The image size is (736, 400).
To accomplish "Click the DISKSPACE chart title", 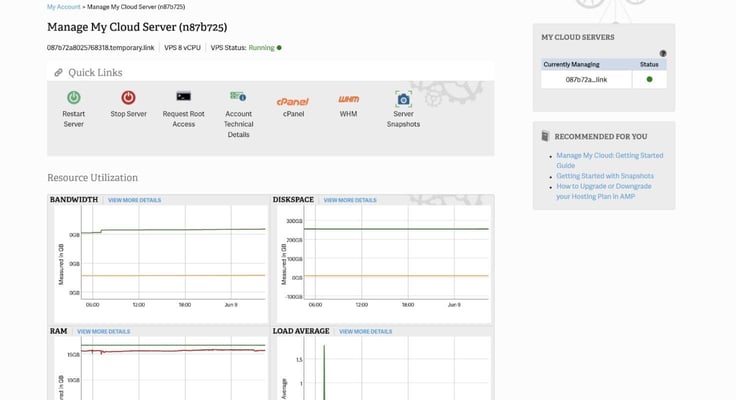I will pos(293,200).
